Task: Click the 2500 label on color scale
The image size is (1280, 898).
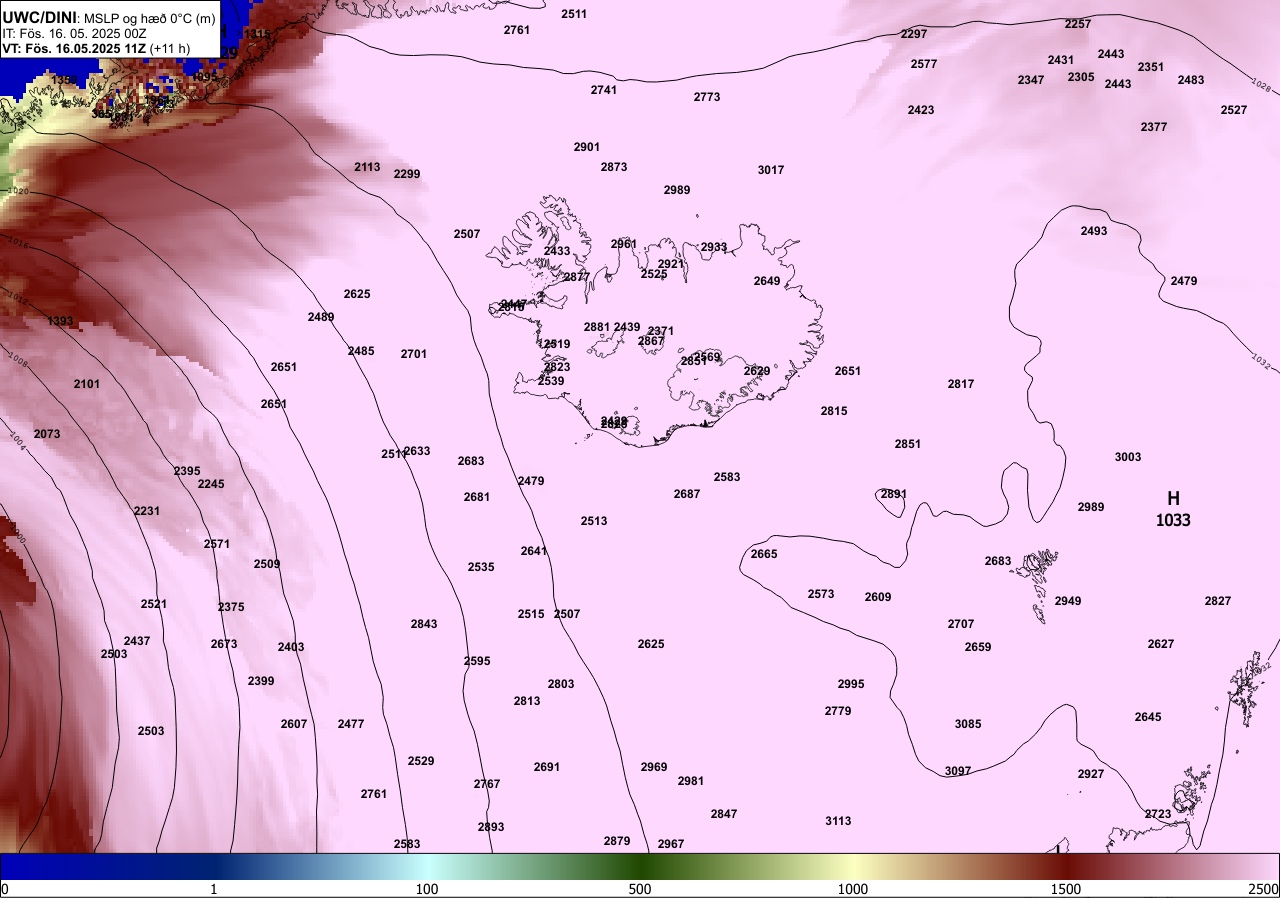Action: (x=1263, y=889)
